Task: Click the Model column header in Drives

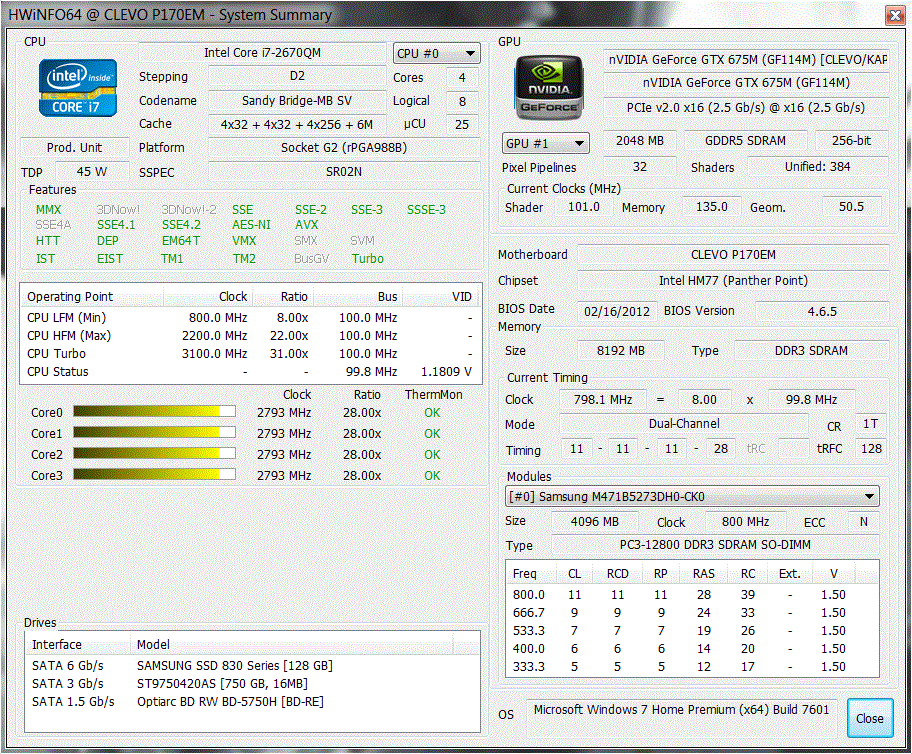Action: pyautogui.click(x=291, y=645)
